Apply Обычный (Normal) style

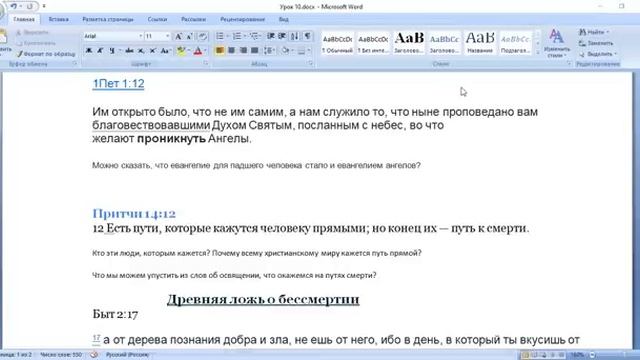coord(337,43)
